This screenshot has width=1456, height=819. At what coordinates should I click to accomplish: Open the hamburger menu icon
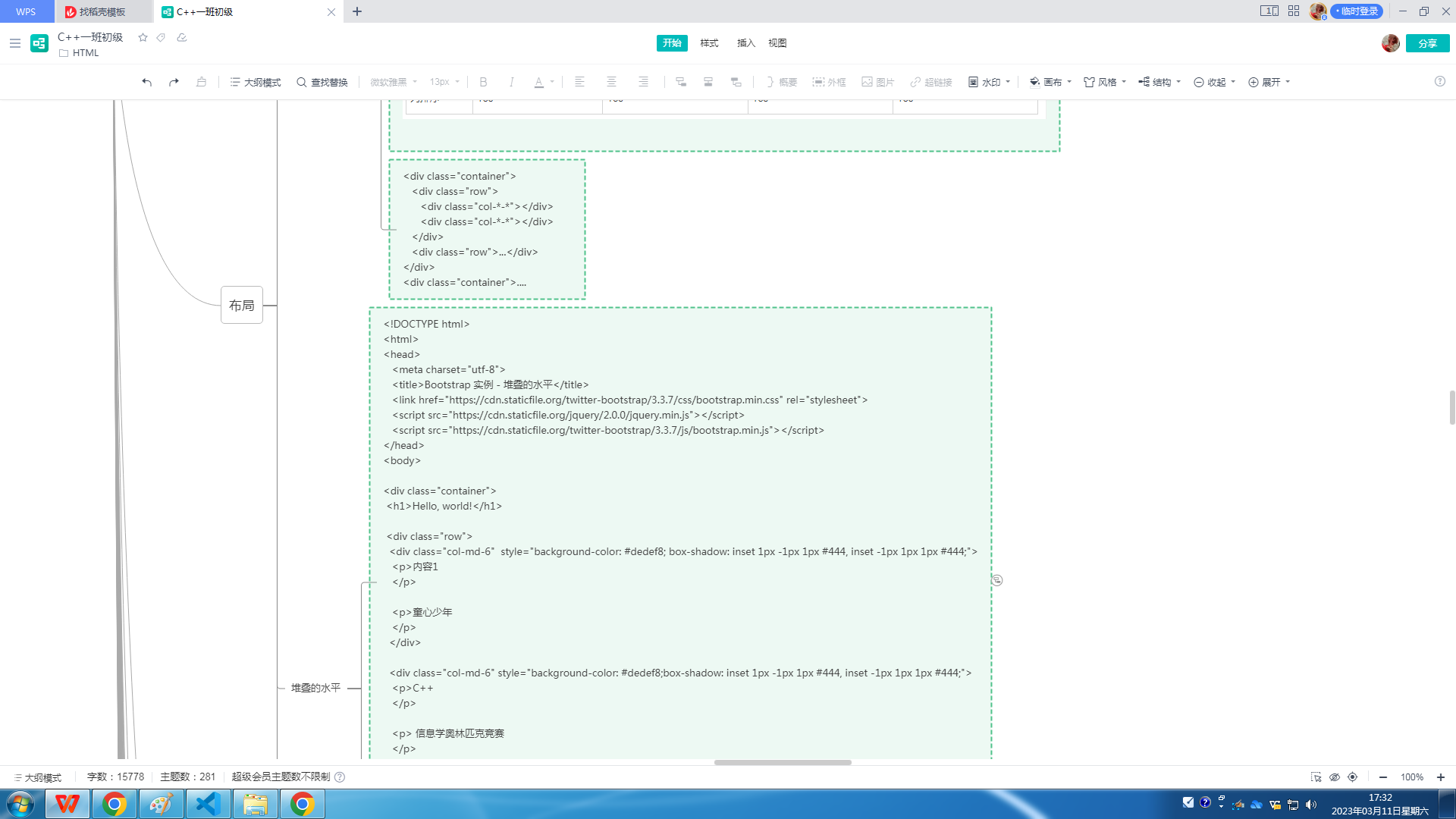(14, 43)
